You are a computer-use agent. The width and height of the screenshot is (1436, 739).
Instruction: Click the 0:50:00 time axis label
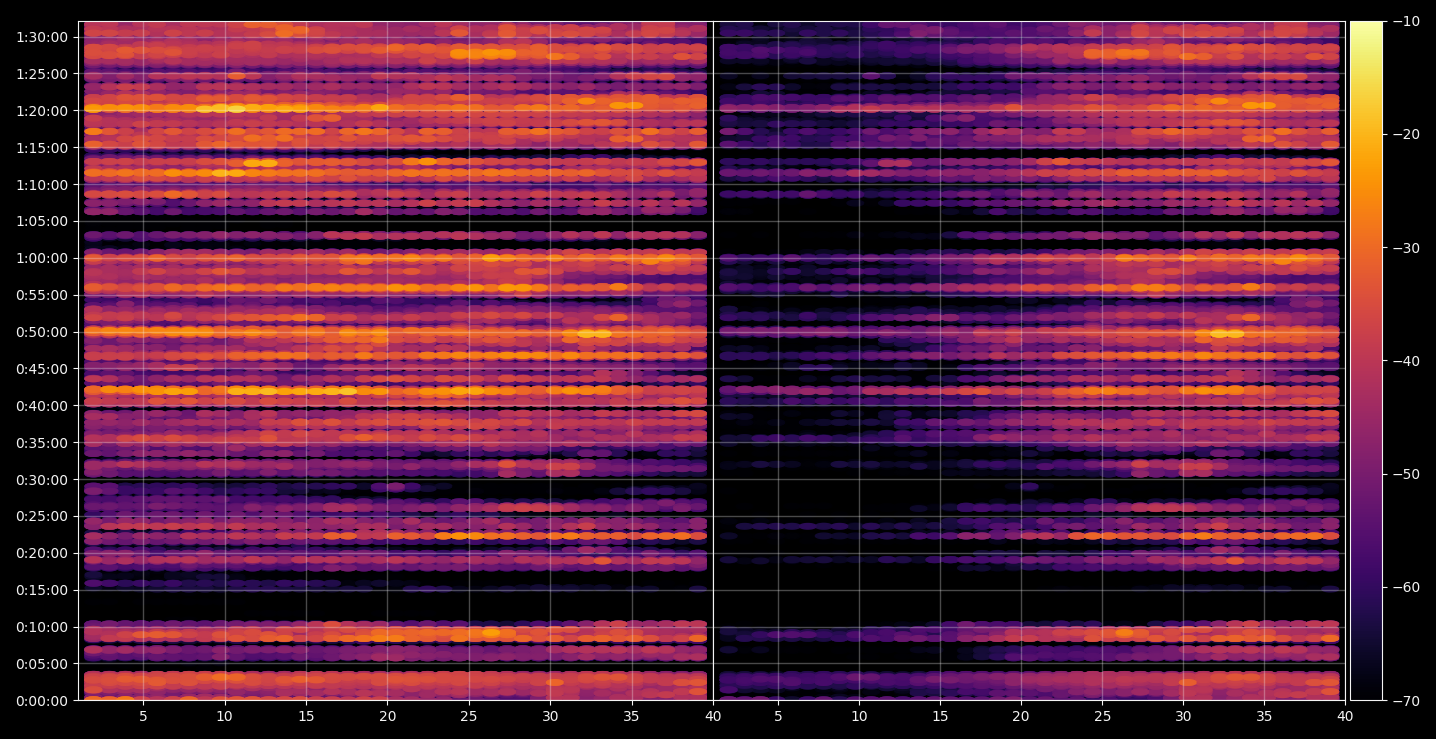(x=42, y=332)
